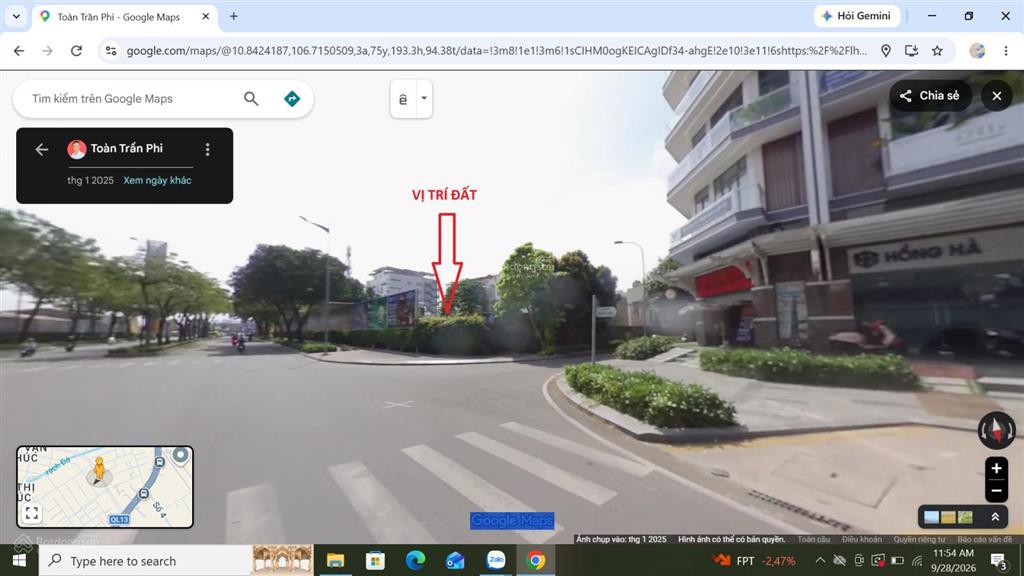Expand the imagery strip with the double chevron

point(995,517)
